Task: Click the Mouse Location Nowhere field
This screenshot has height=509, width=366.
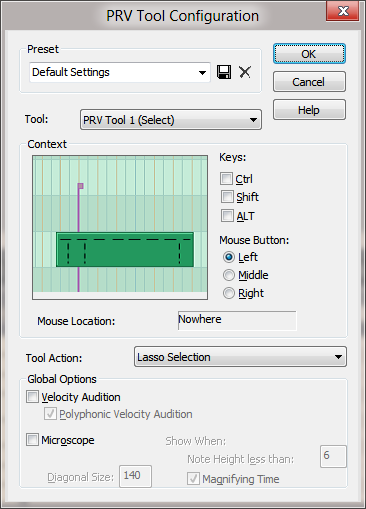Action: pos(237,320)
